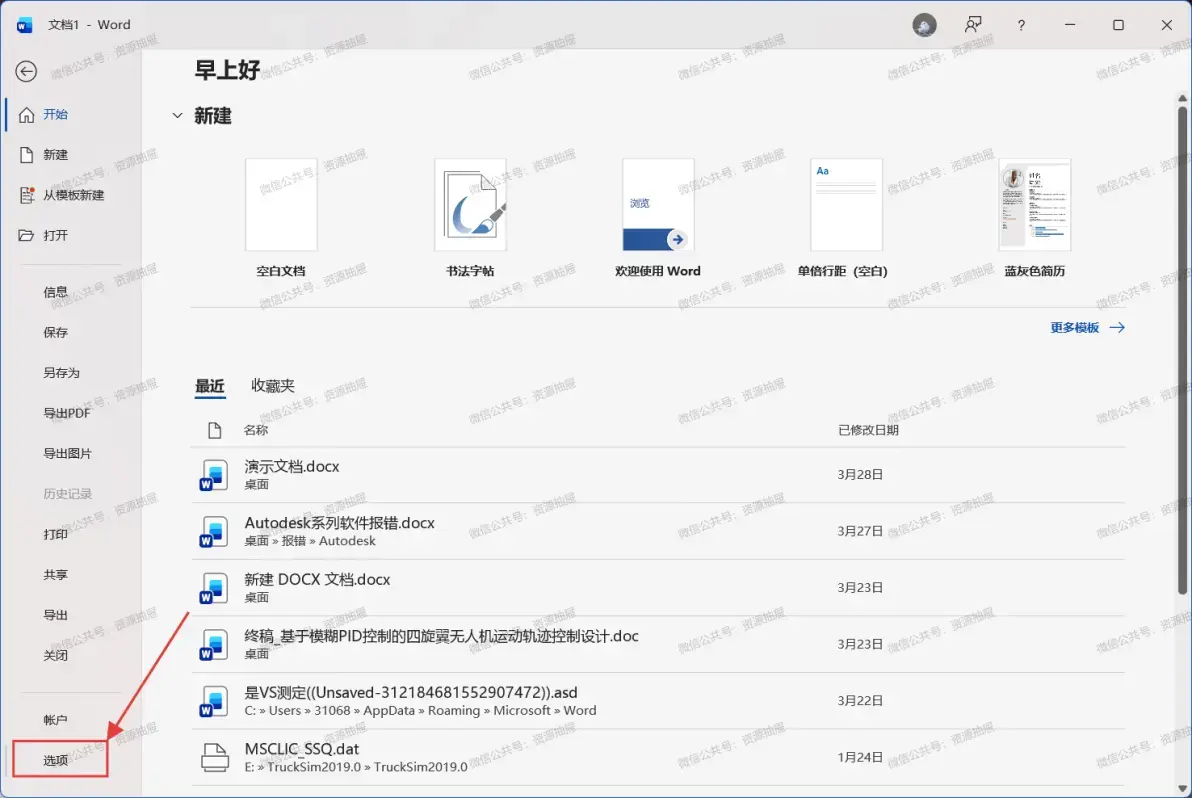Open the 欢迎使用 Word template
1192x798 pixels.
(x=658, y=204)
